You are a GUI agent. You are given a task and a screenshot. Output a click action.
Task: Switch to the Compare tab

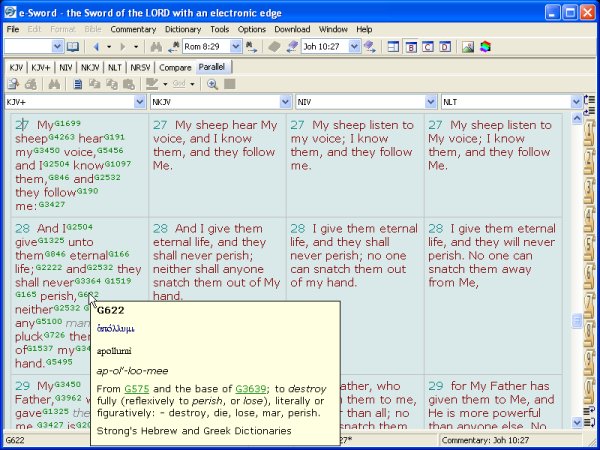coord(175,67)
